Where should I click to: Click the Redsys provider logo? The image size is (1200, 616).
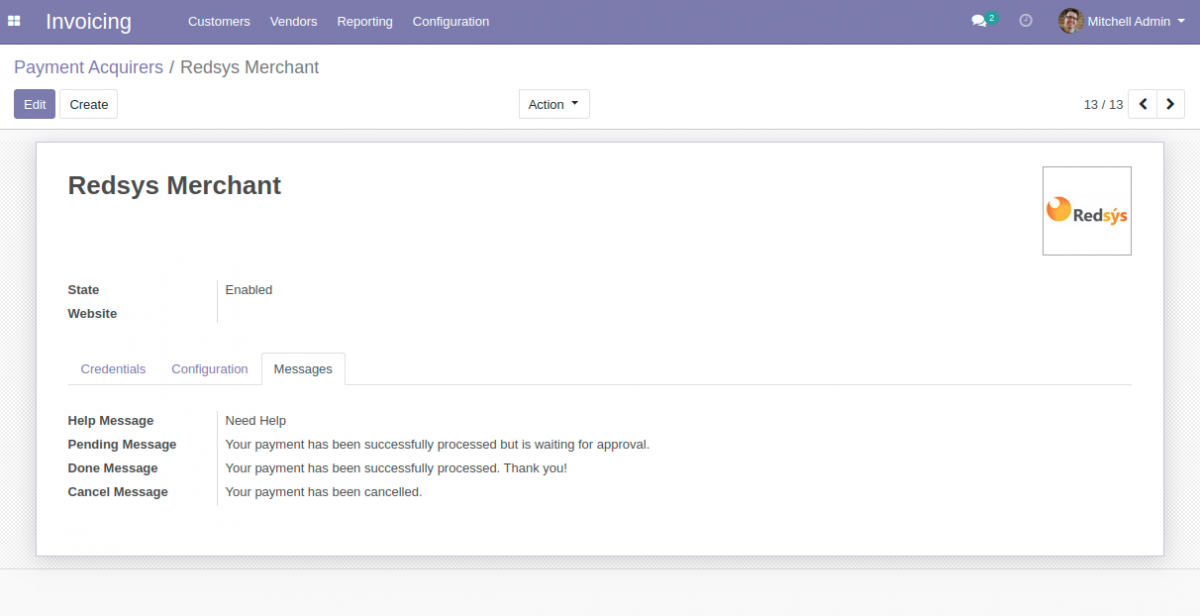coord(1086,210)
